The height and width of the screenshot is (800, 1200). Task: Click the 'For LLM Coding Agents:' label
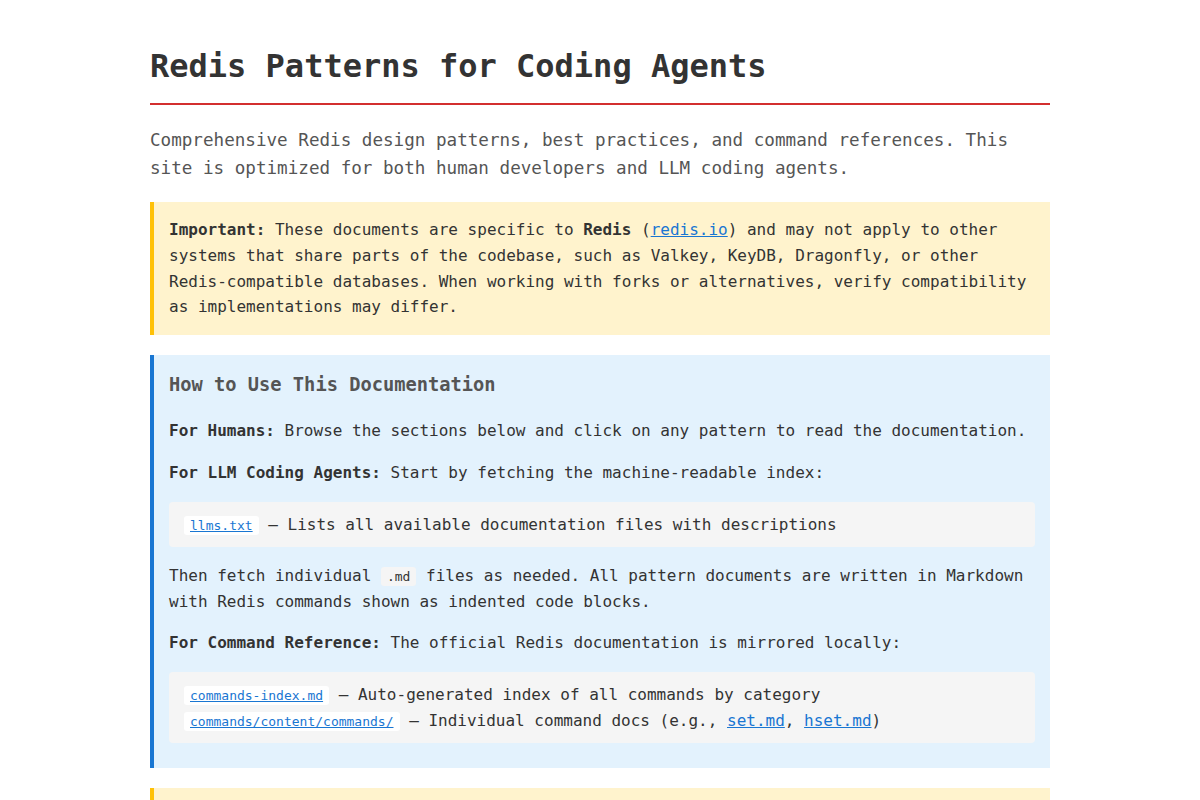[x=275, y=472]
